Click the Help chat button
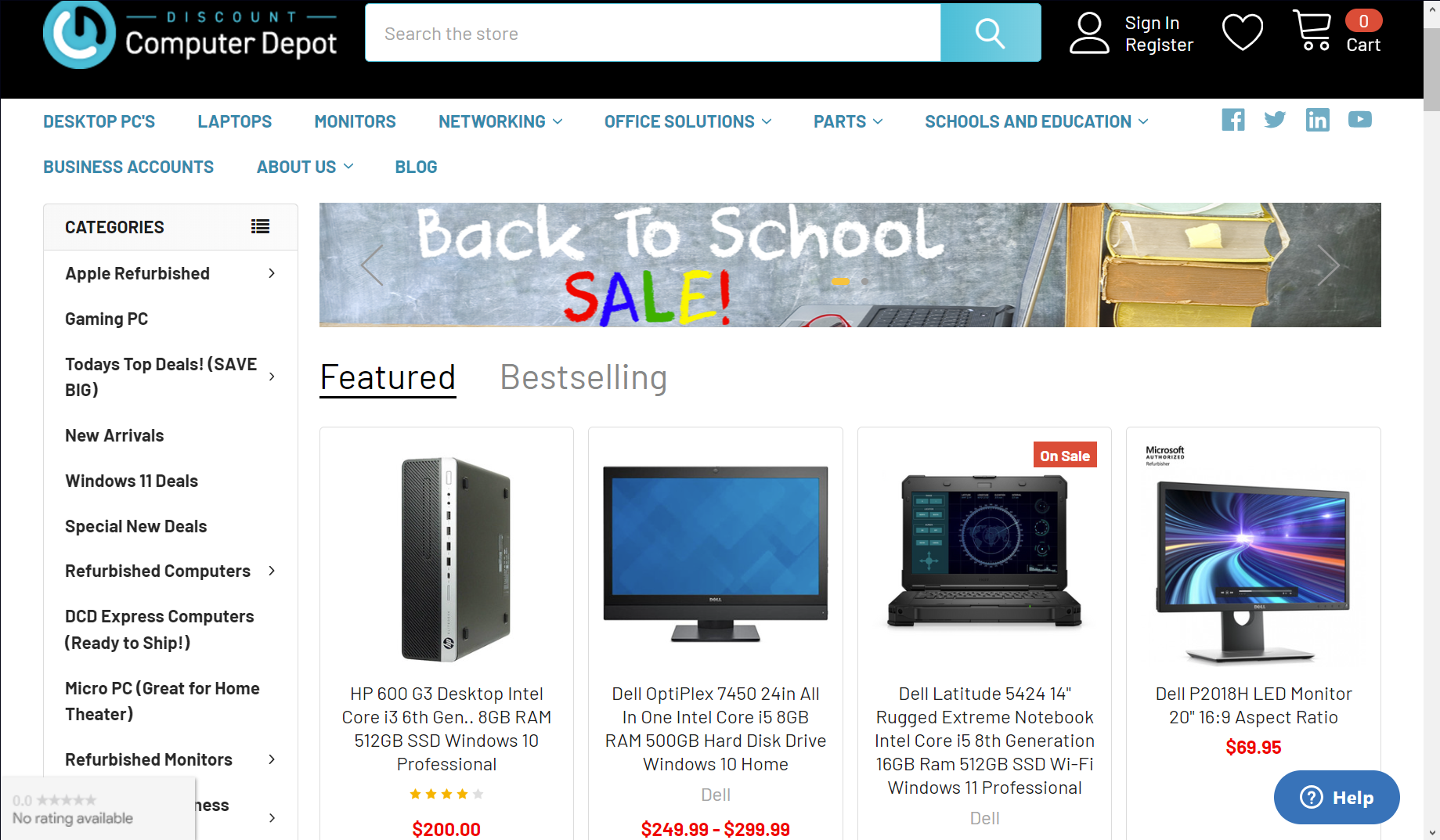 click(x=1337, y=797)
